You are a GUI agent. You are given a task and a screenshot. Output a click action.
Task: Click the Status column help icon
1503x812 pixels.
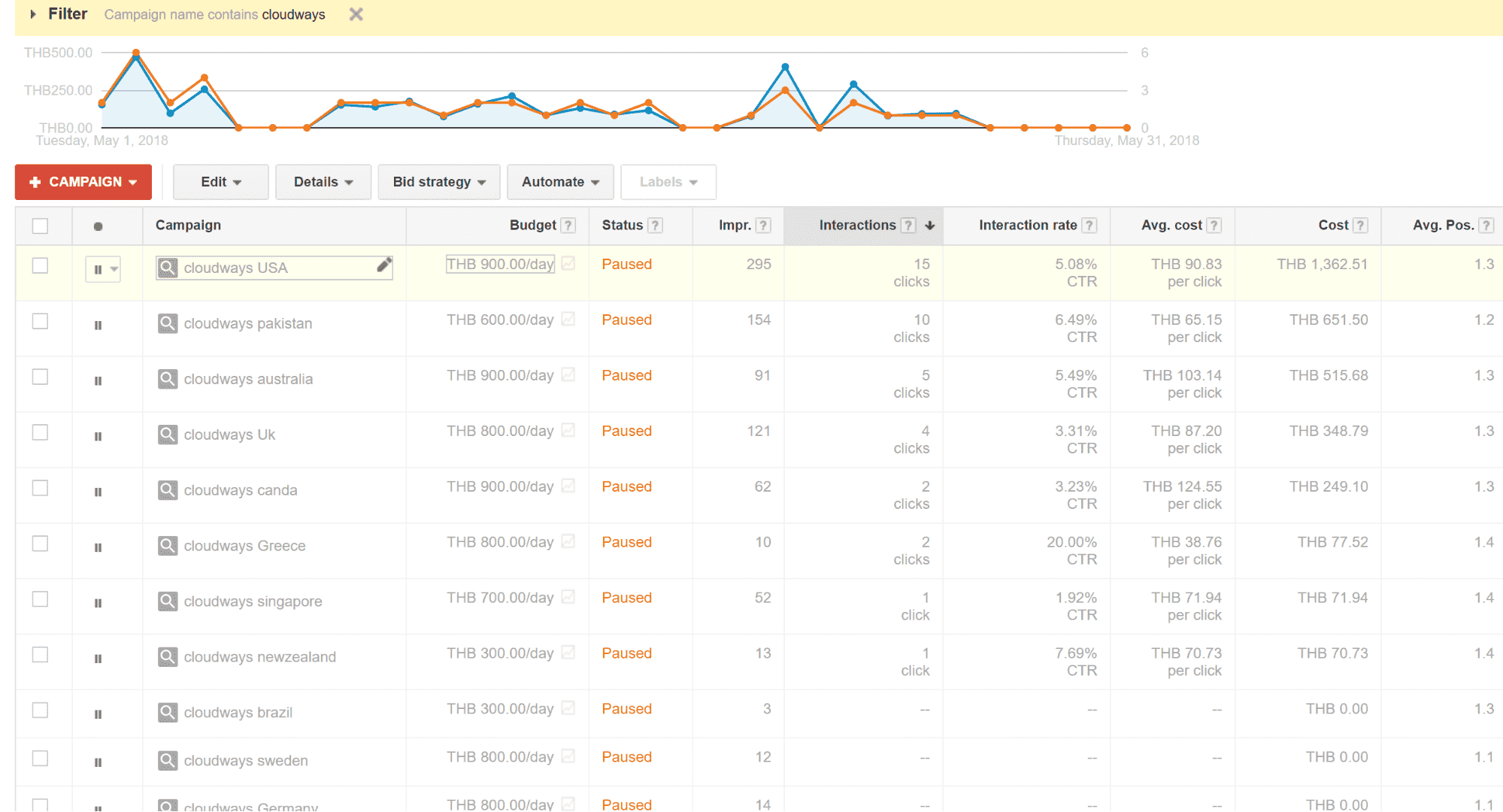(x=656, y=226)
